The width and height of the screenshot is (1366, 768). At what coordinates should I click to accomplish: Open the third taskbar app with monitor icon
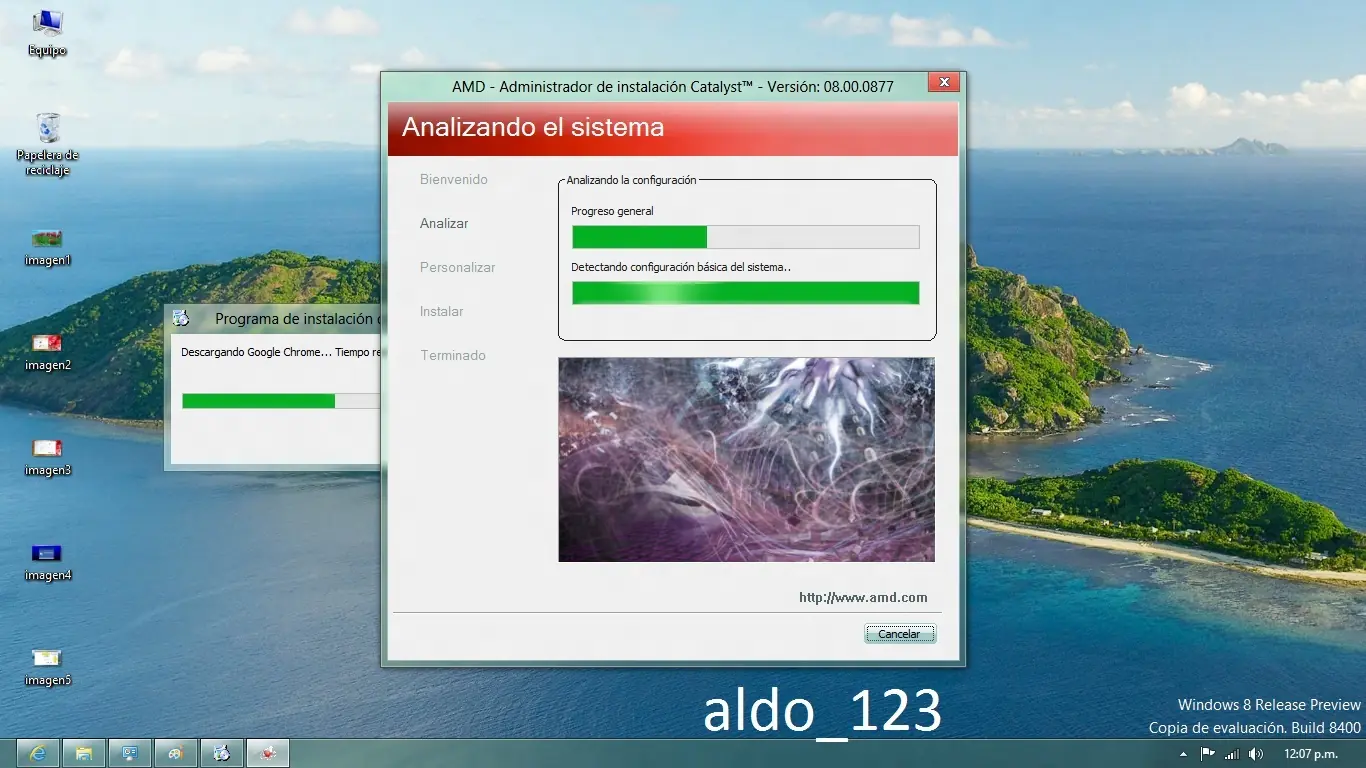pyautogui.click(x=129, y=753)
